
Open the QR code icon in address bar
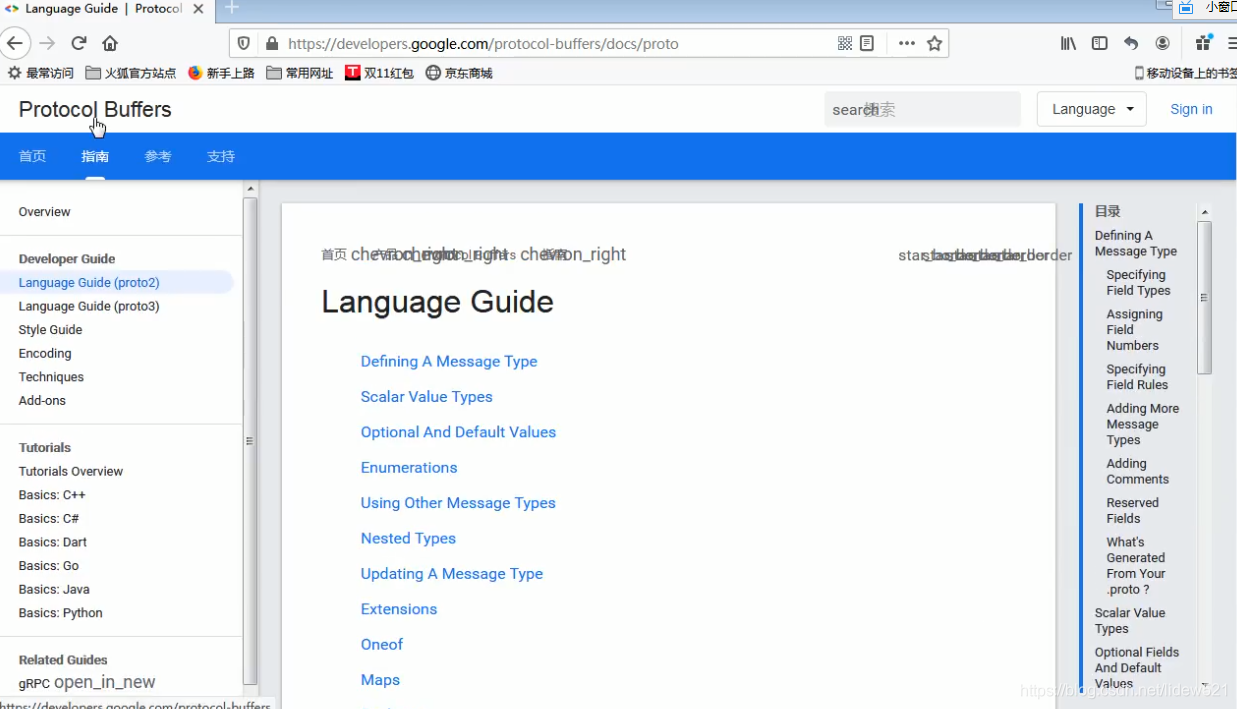pyautogui.click(x=845, y=43)
